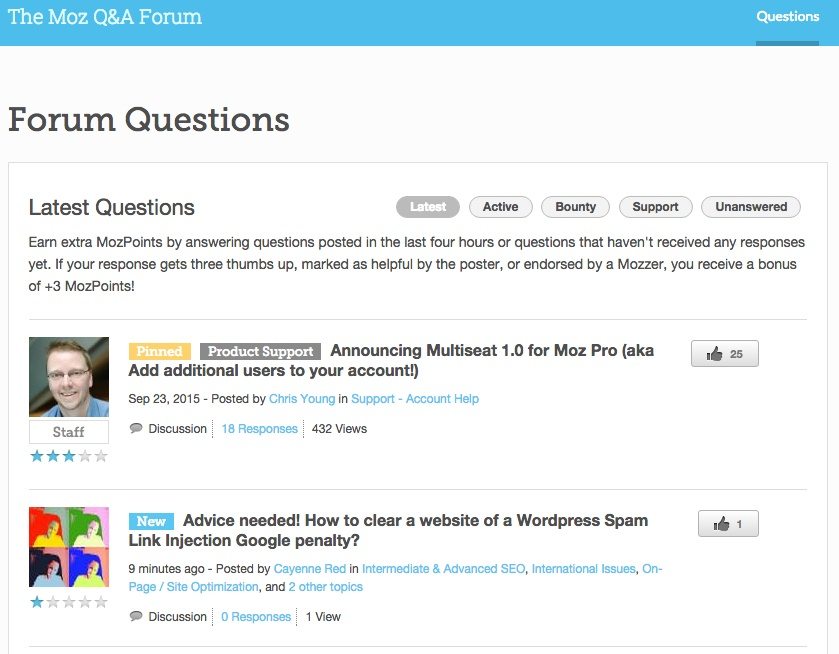Expand the 2 other topics link
Image resolution: width=839 pixels, height=654 pixels.
(325, 587)
